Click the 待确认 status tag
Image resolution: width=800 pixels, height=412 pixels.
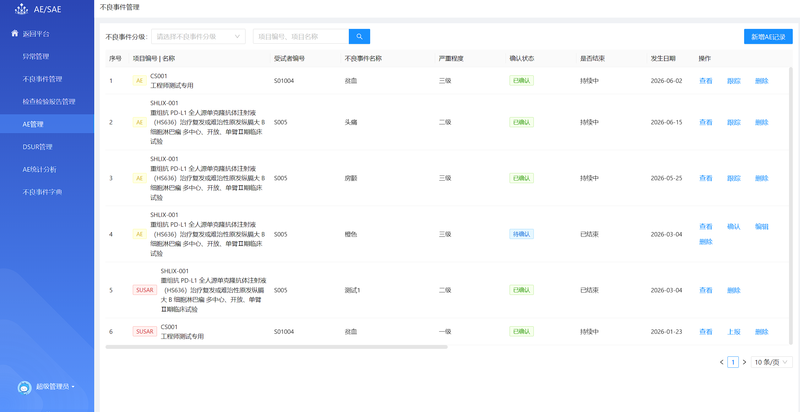pyautogui.click(x=521, y=234)
